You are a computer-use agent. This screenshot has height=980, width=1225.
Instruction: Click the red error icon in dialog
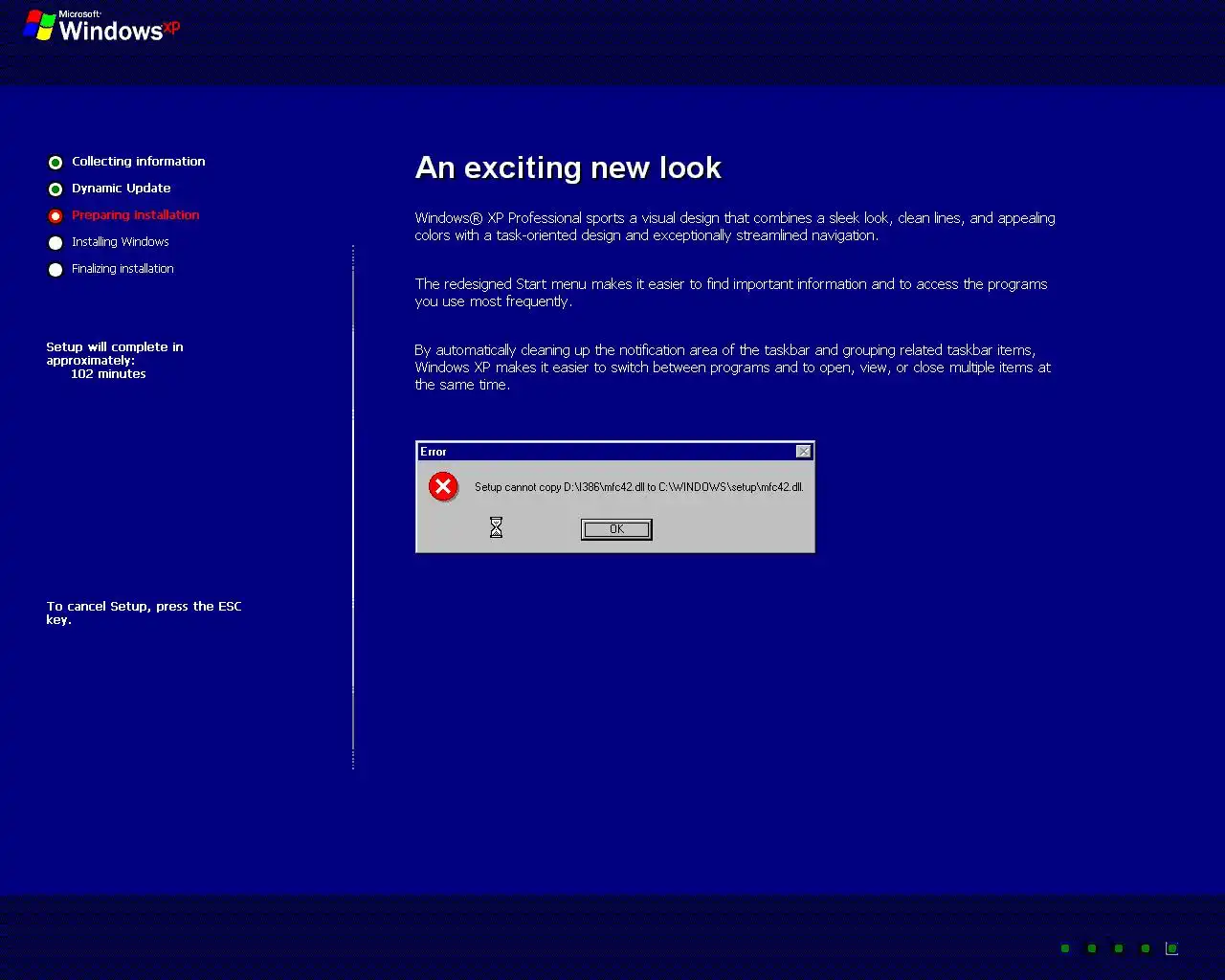443,487
